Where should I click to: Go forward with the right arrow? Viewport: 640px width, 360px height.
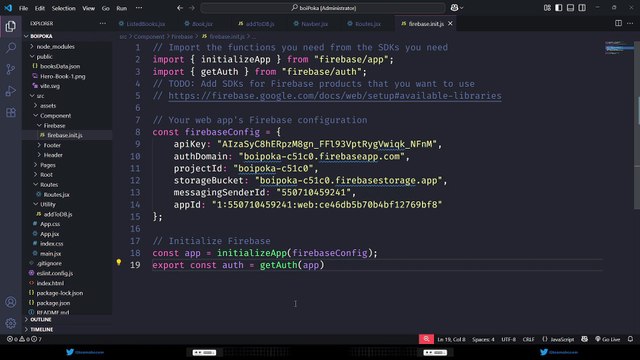[192, 8]
